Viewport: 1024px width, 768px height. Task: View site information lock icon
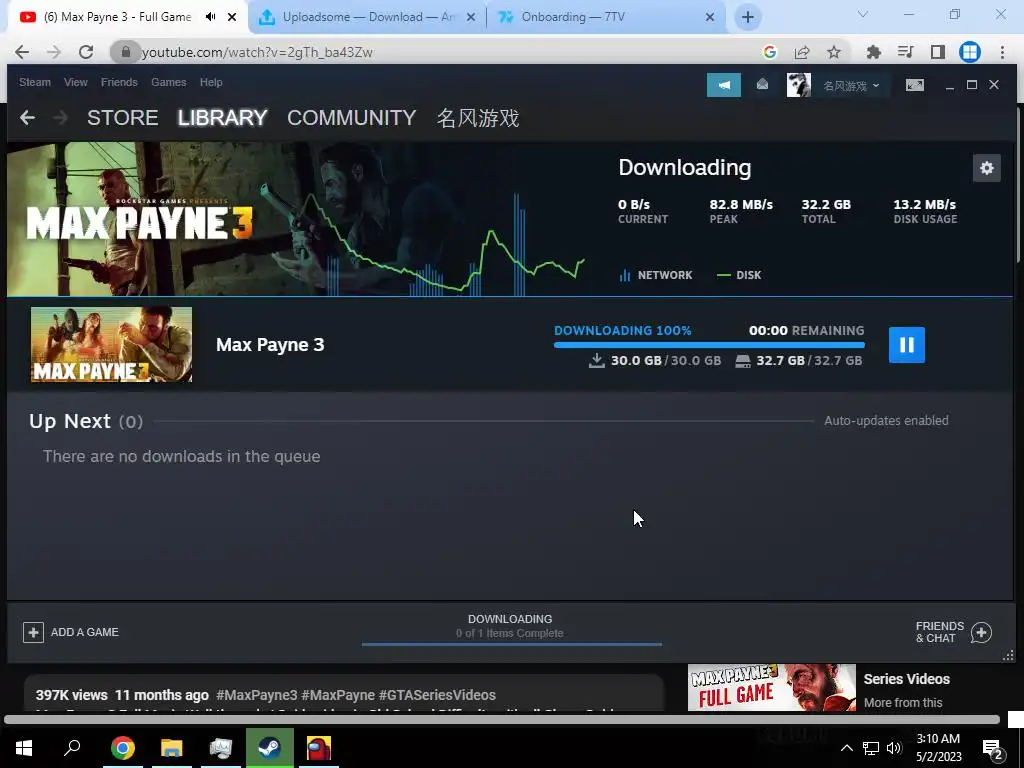pos(125,52)
